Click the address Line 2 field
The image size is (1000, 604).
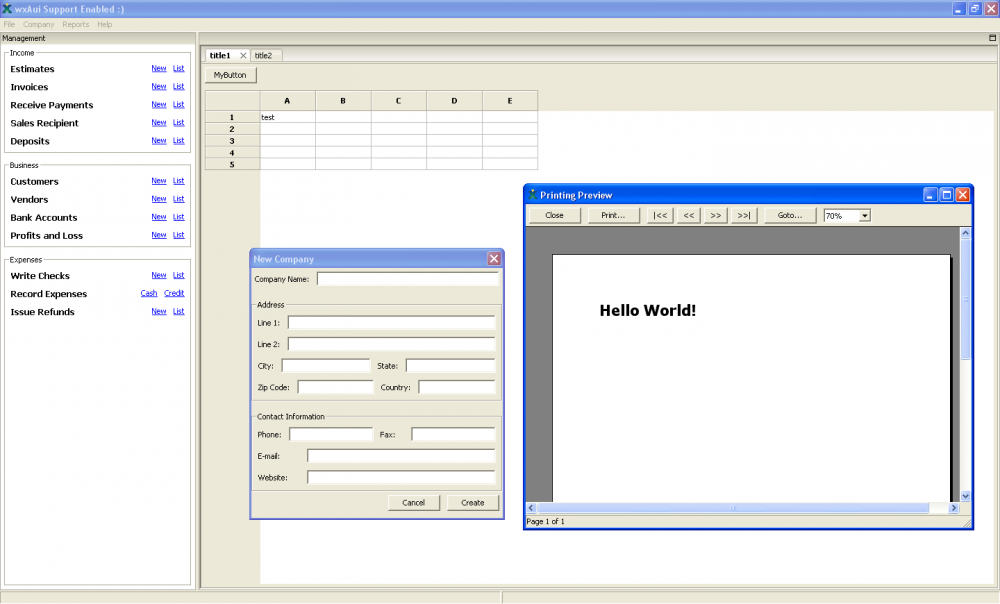pos(391,344)
